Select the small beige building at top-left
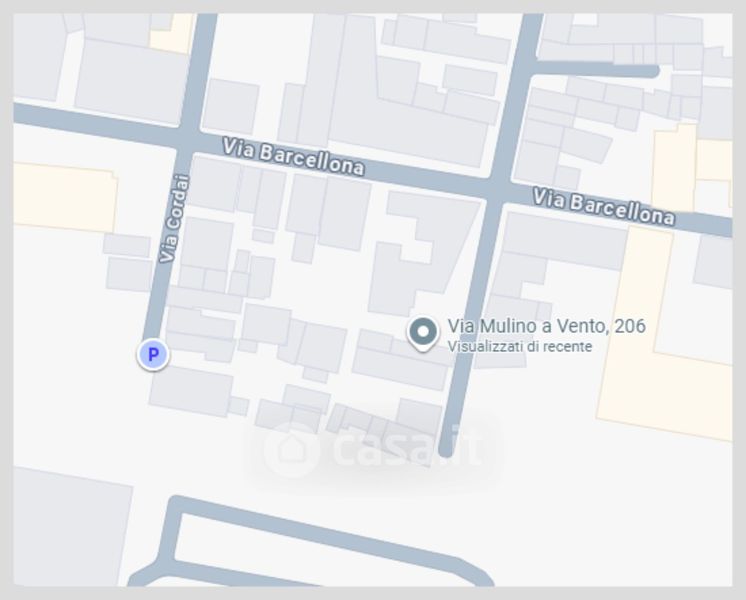Viewport: 746px width, 600px height. 171,33
